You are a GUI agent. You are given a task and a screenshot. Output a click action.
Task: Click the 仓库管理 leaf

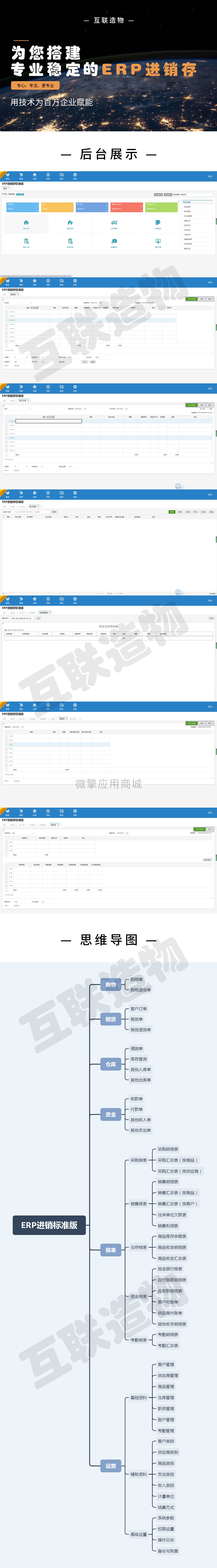point(166,1398)
